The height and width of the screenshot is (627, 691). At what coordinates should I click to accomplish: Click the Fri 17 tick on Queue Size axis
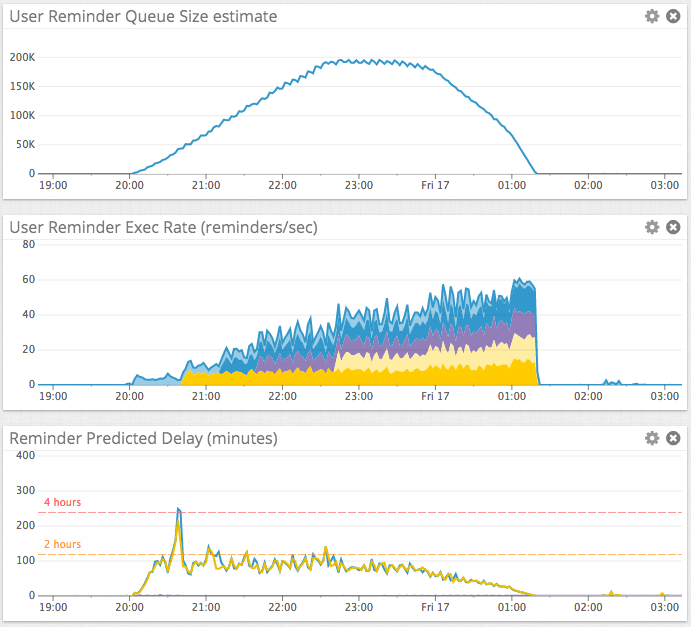click(435, 185)
